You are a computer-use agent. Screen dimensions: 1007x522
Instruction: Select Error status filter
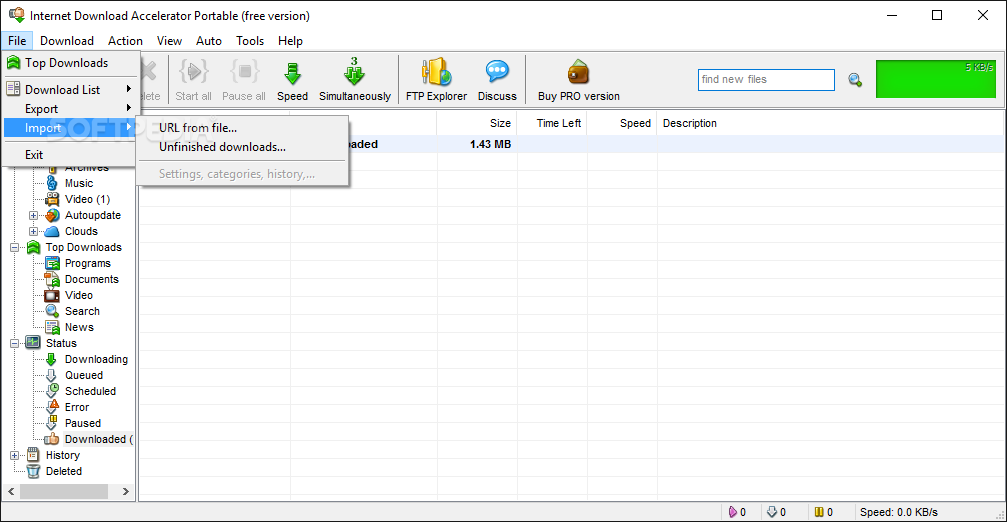77,408
